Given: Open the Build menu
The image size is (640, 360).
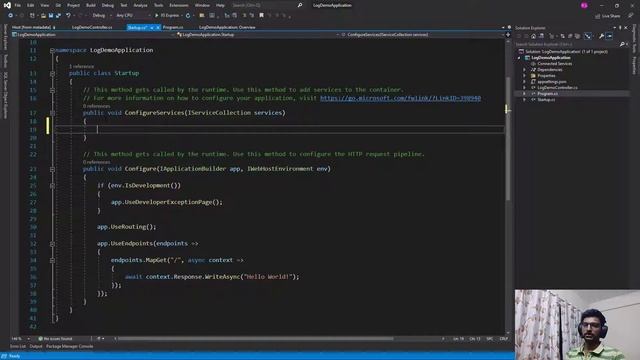Looking at the screenshot, I should coord(91,5).
